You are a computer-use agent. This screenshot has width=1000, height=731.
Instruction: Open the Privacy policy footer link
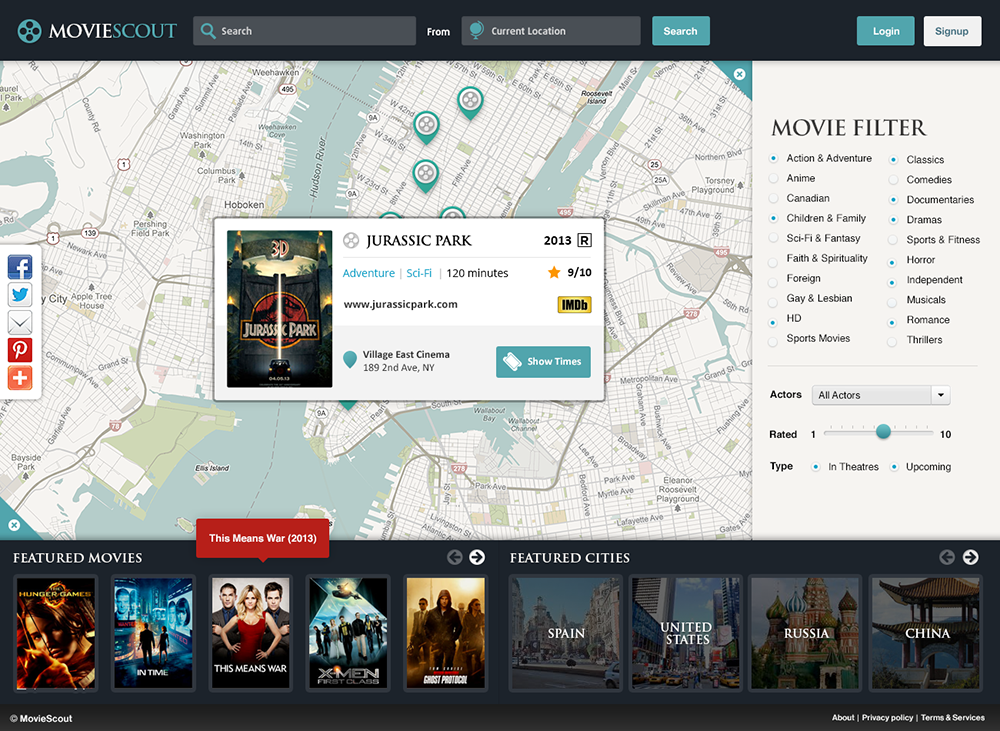pyautogui.click(x=887, y=718)
